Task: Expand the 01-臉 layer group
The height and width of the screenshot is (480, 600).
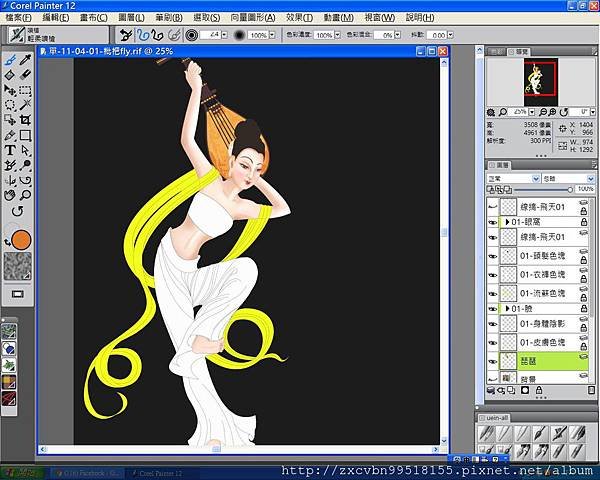Action: (x=507, y=309)
